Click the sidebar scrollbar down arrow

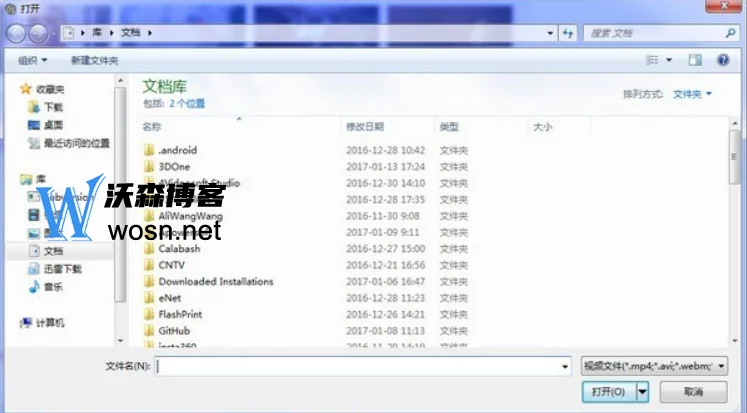[121, 340]
